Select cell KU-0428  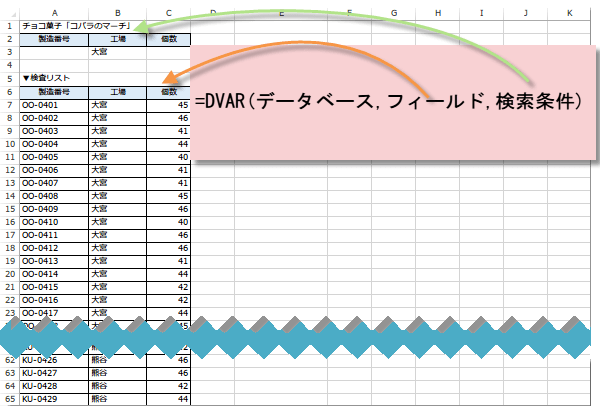[54, 386]
